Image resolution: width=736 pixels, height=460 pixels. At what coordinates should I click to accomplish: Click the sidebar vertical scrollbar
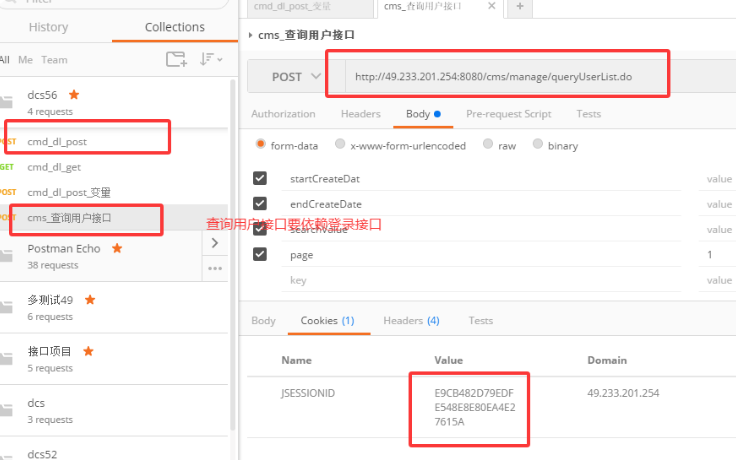click(232, 256)
